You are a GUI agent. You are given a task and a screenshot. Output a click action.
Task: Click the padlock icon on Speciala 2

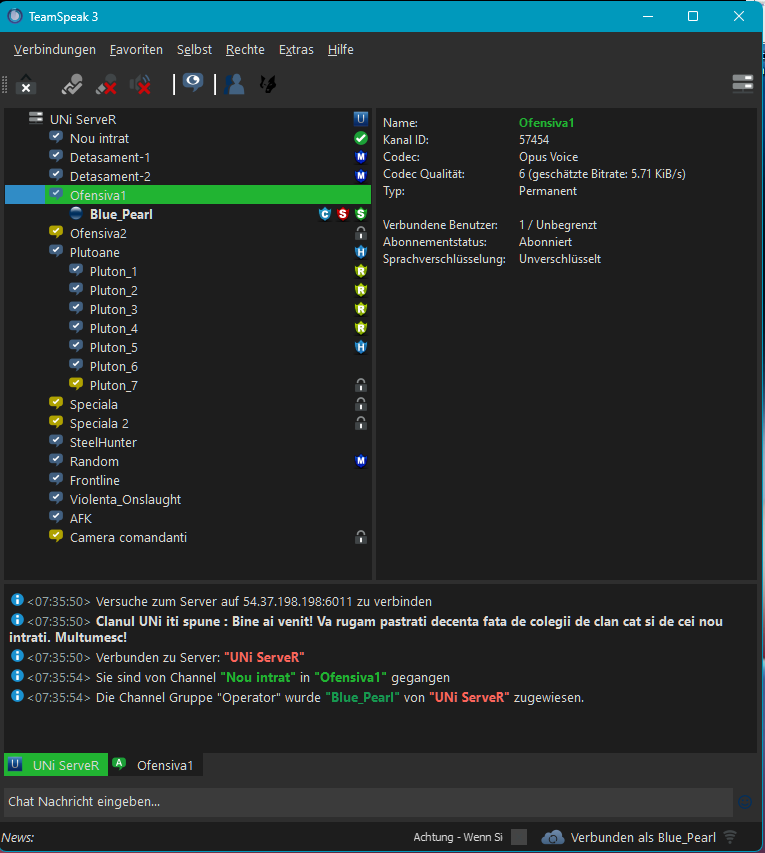coord(361,423)
